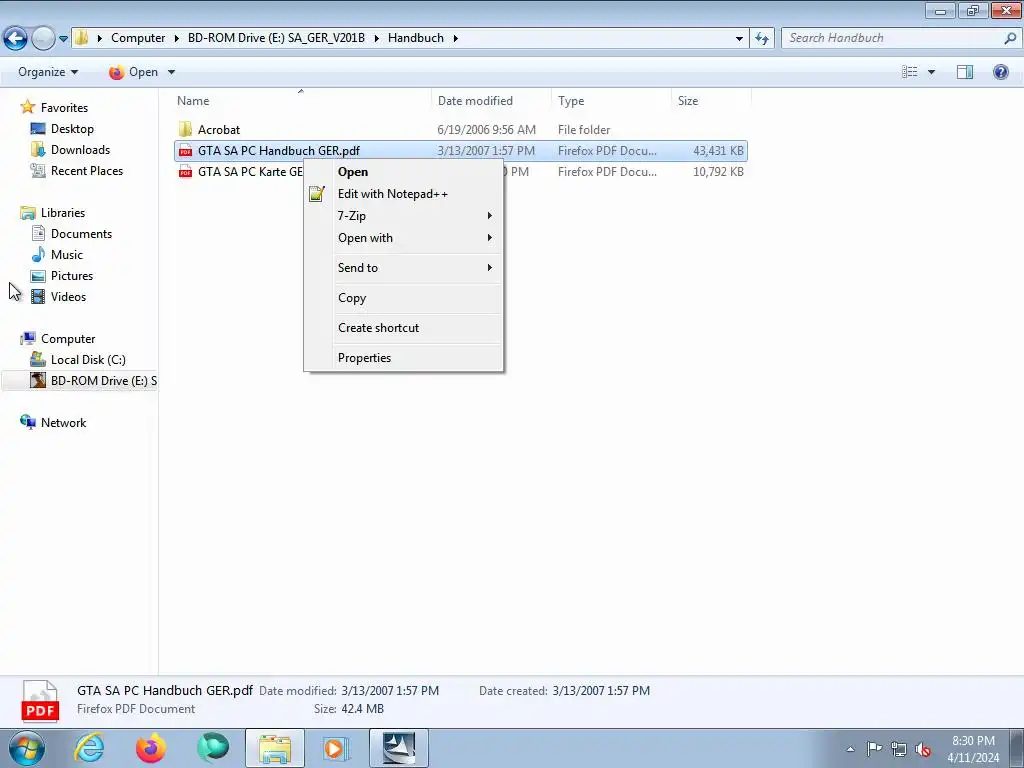Click the network tray icon
Screen dimensions: 1024x768
[899, 749]
